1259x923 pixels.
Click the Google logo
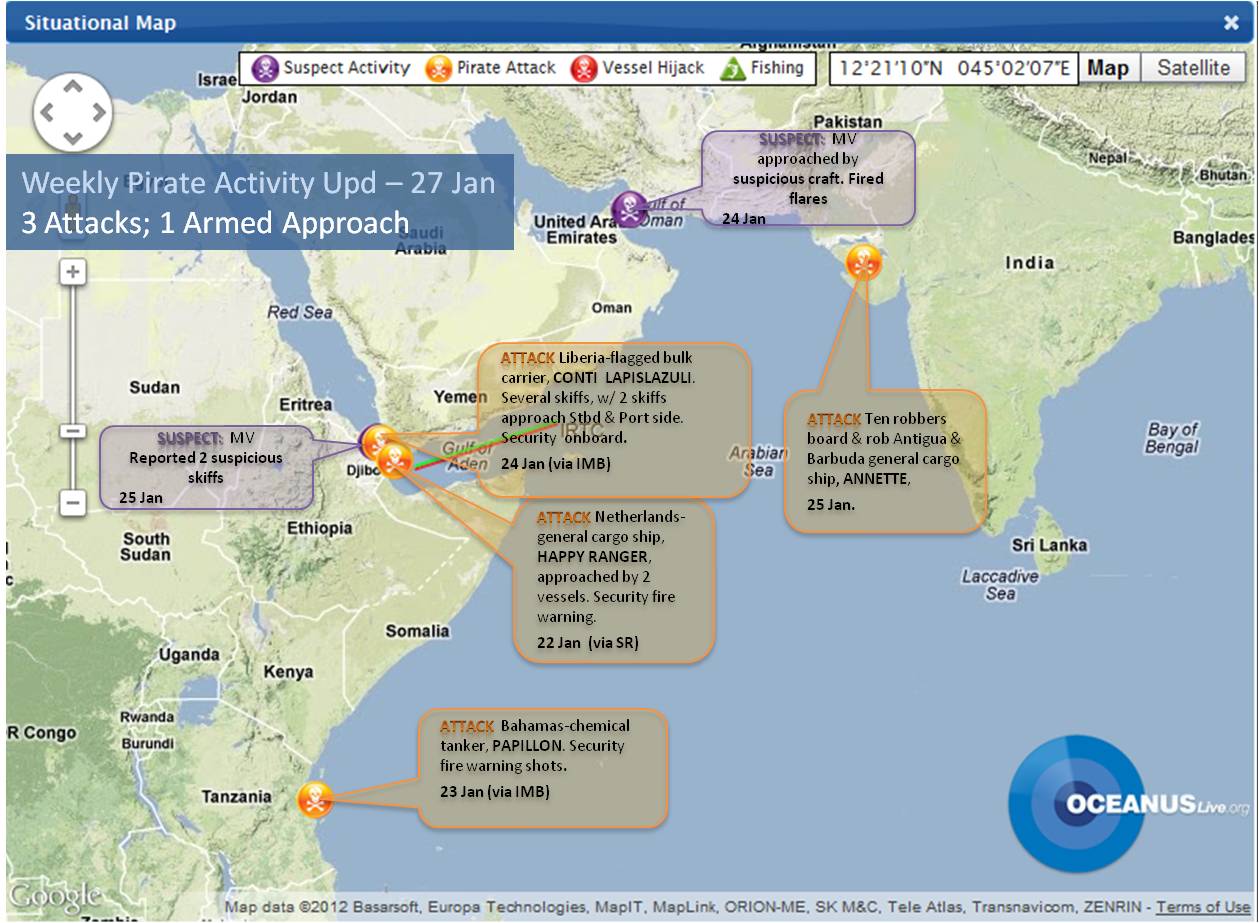[x=54, y=896]
